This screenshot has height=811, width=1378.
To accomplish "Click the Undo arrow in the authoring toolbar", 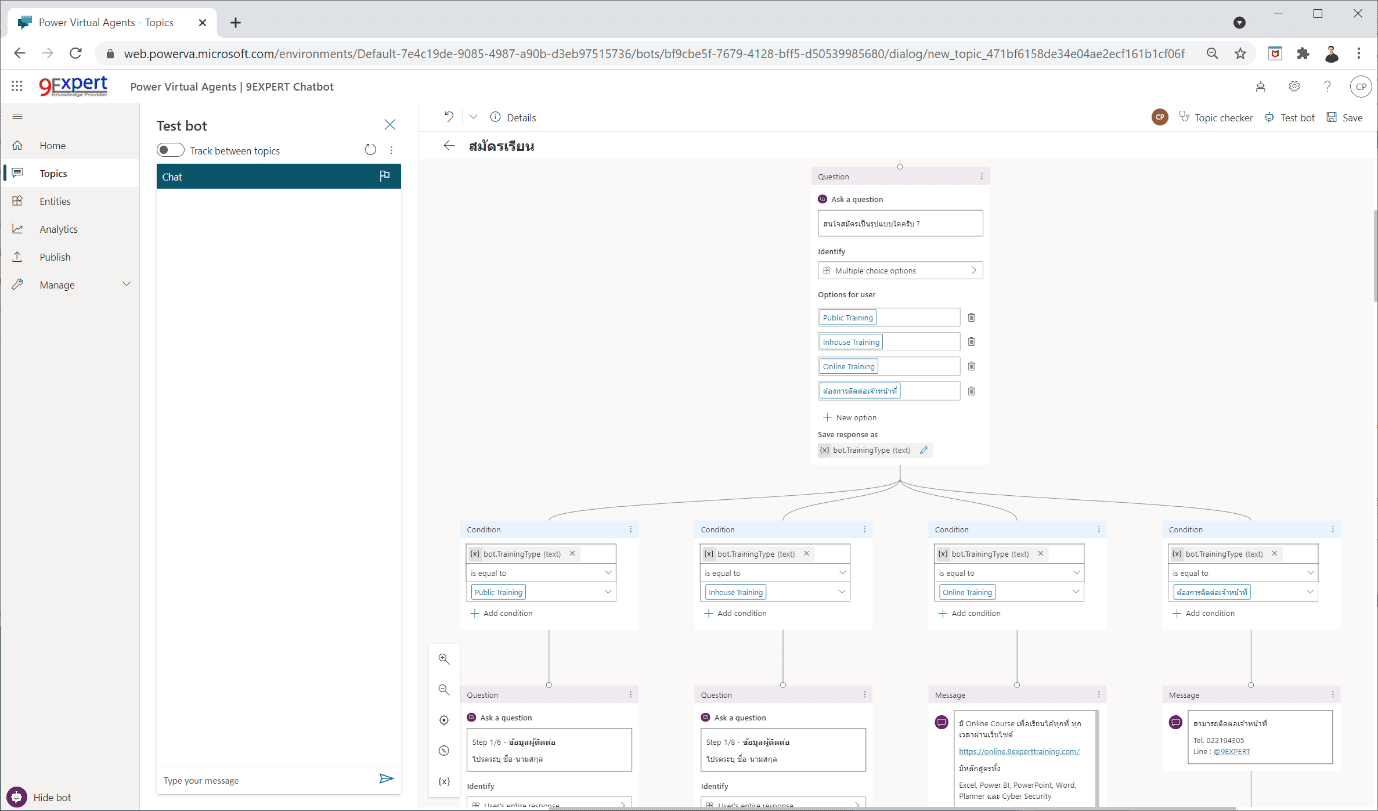I will pyautogui.click(x=447, y=116).
